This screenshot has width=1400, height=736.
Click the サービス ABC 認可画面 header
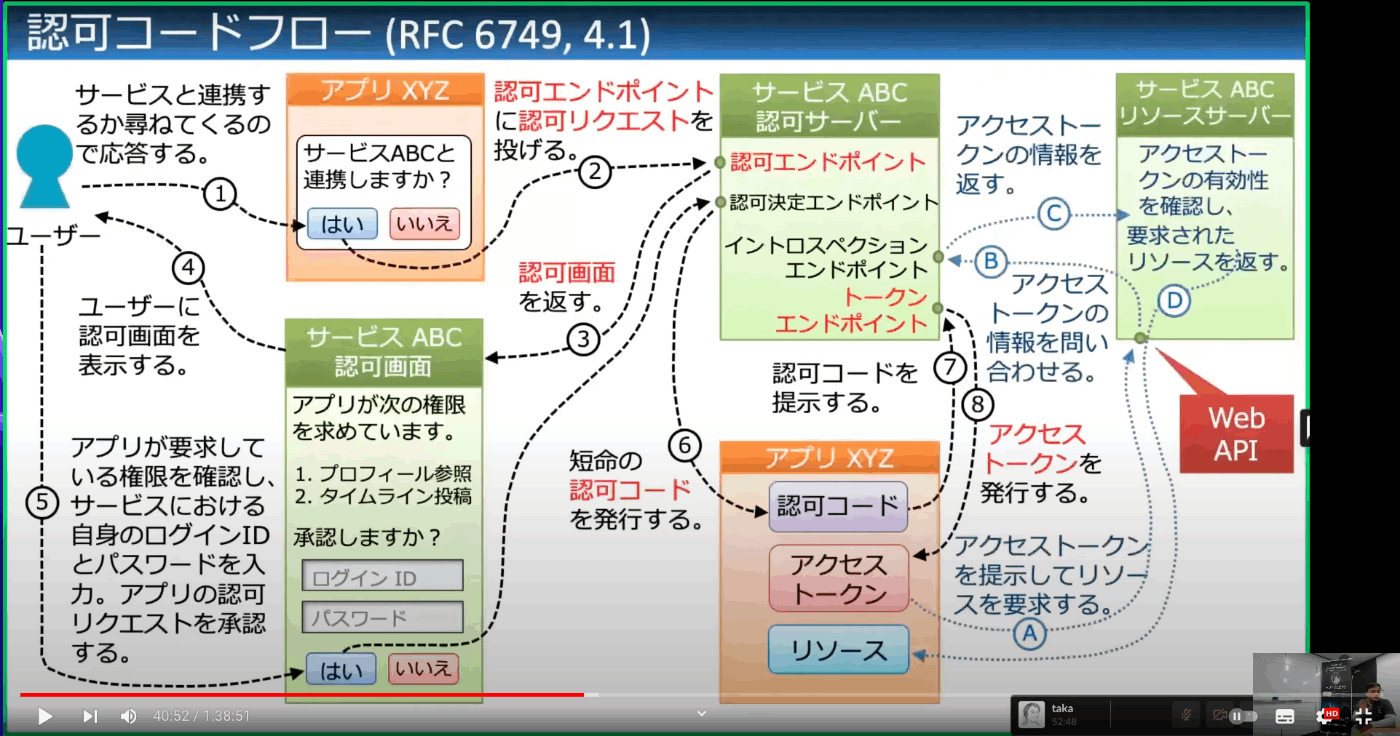pyautogui.click(x=383, y=352)
